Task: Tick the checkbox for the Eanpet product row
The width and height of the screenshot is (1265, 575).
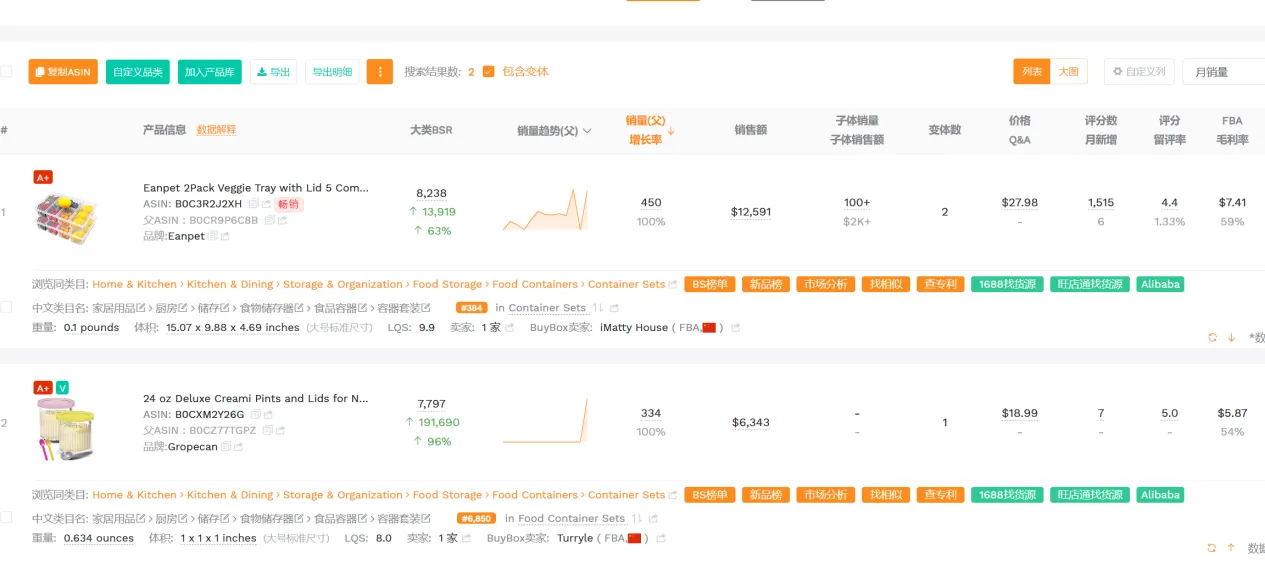Action: (x=7, y=307)
